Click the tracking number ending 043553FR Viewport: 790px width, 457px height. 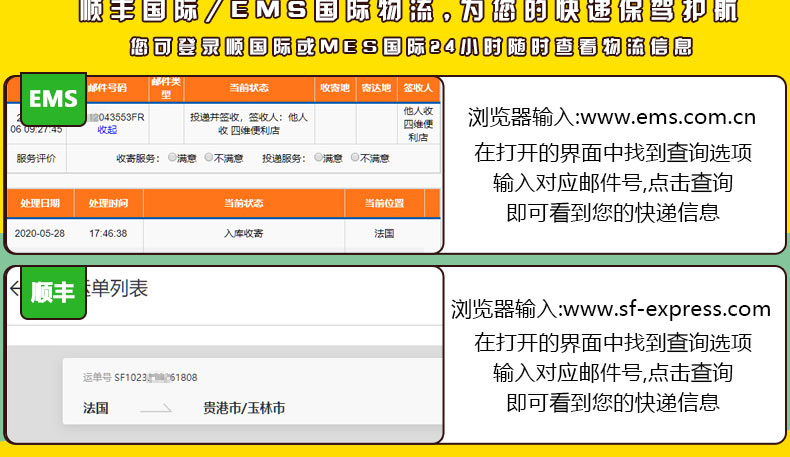point(116,117)
